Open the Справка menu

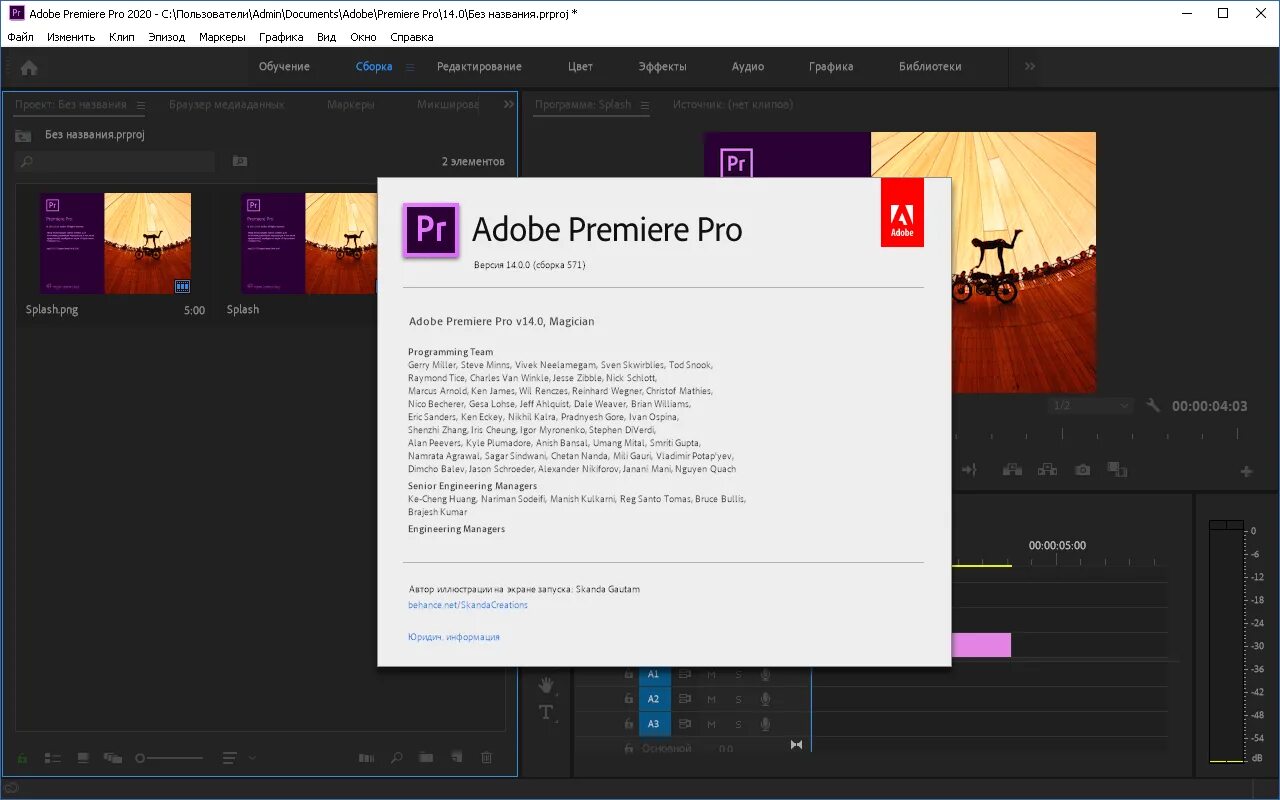pyautogui.click(x=412, y=37)
